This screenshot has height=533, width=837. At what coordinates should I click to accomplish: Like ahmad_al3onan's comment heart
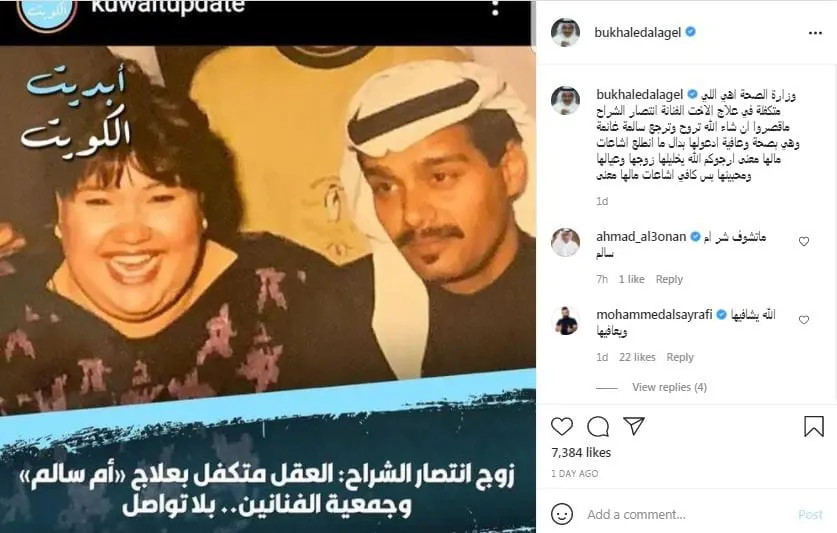point(803,241)
